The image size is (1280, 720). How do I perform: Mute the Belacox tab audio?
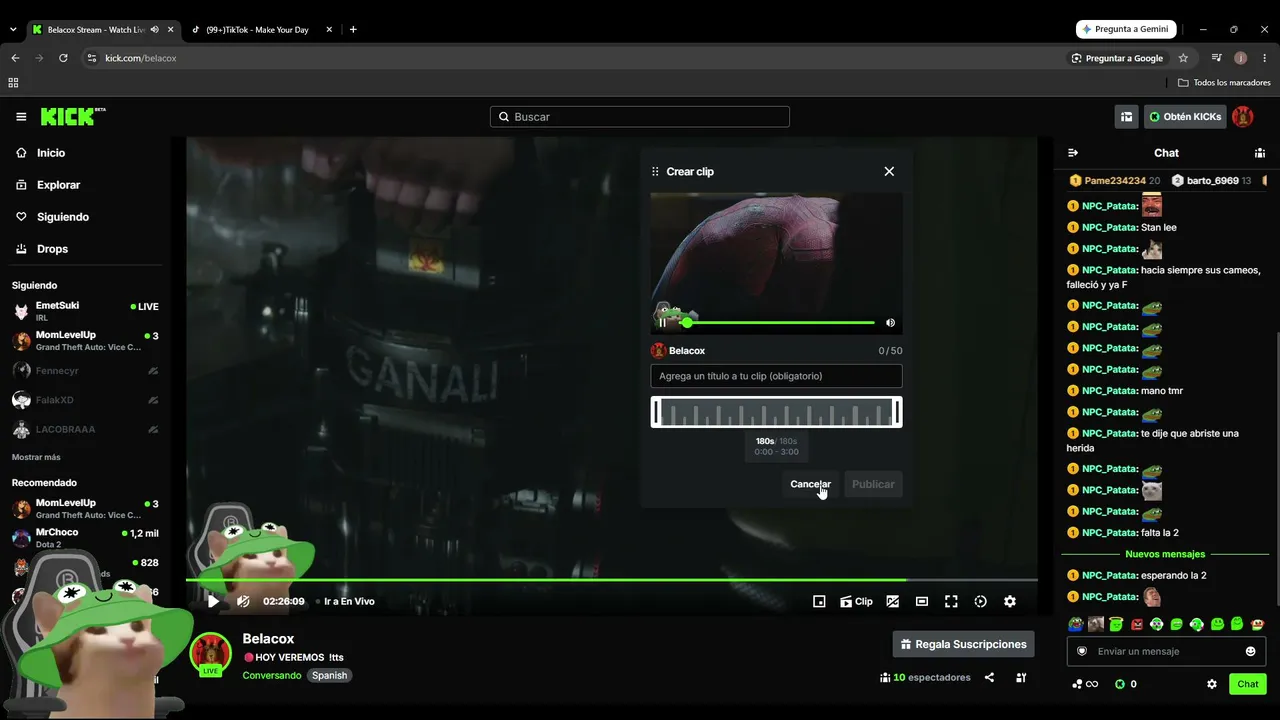pos(154,30)
